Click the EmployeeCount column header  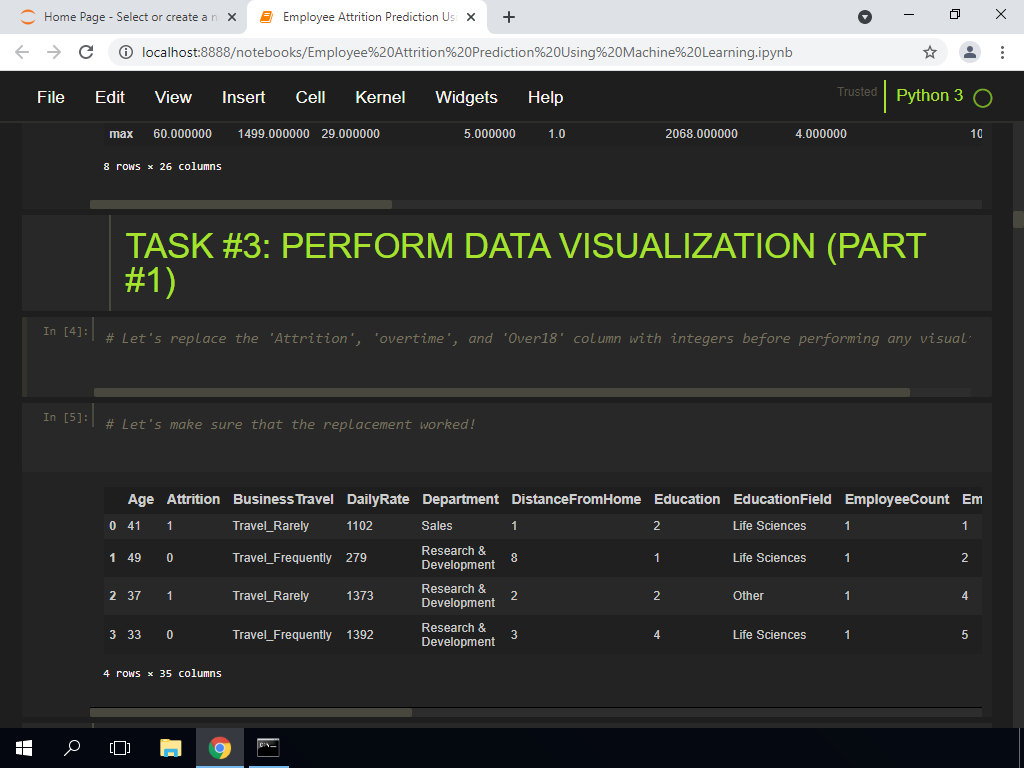(x=897, y=500)
